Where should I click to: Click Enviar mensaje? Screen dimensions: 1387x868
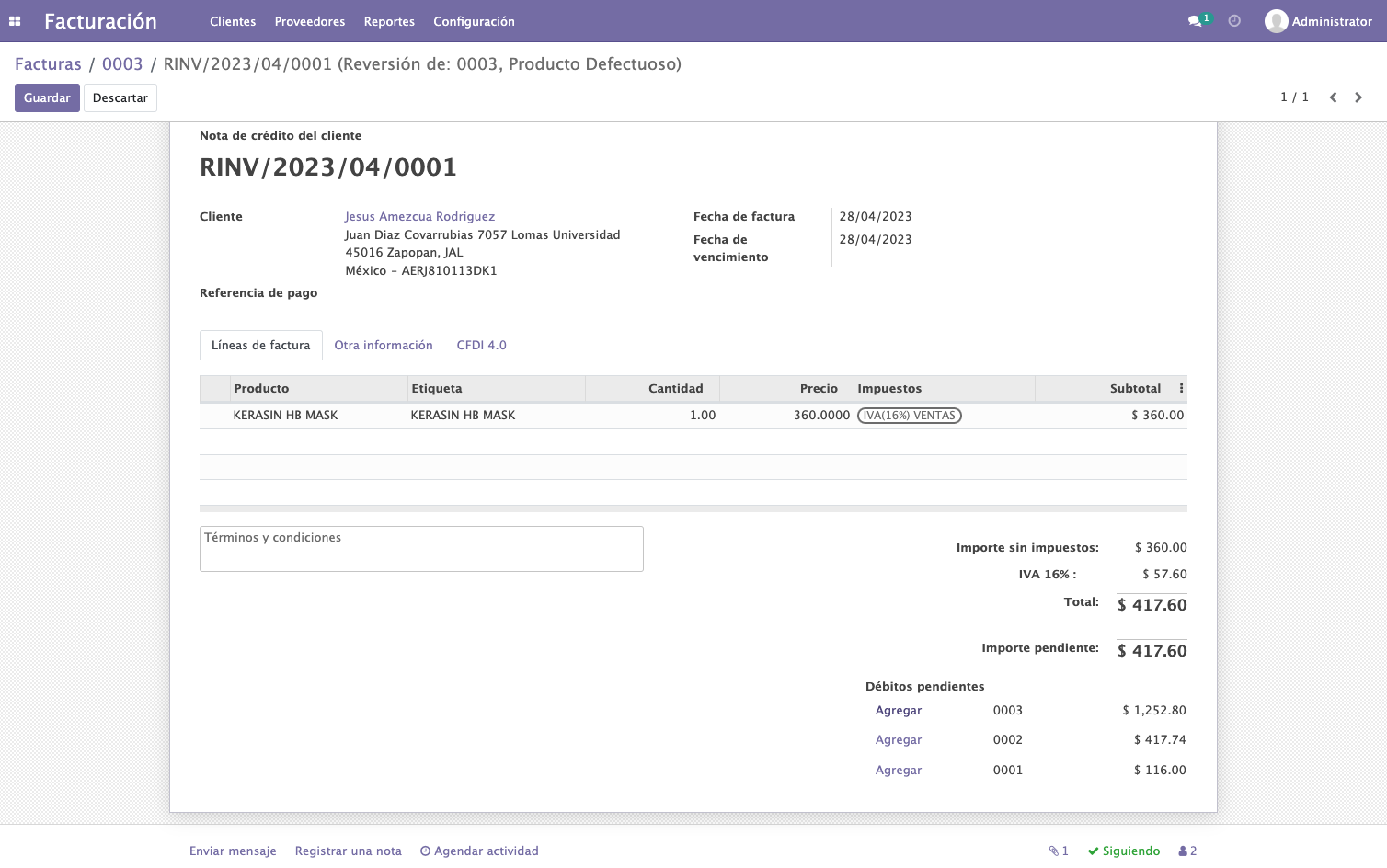pos(233,851)
